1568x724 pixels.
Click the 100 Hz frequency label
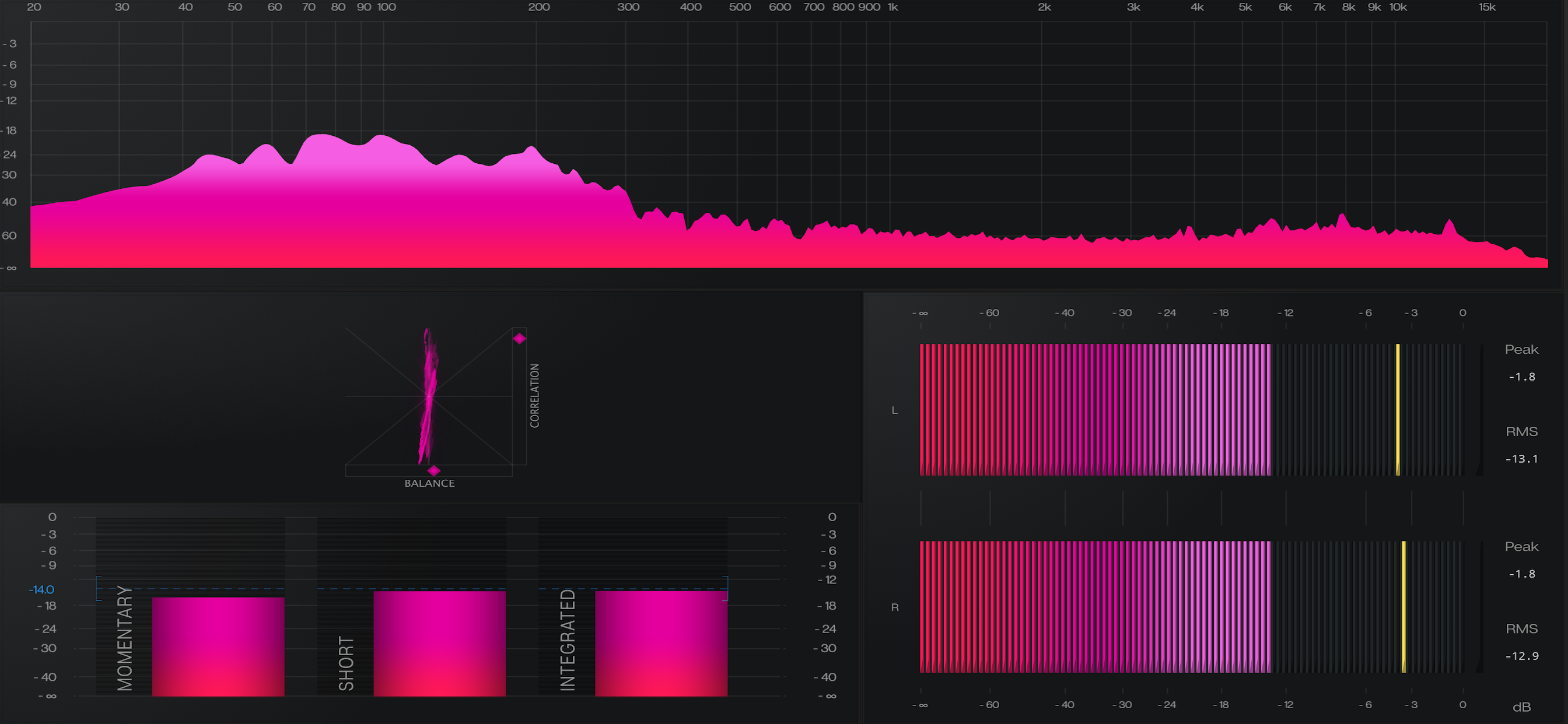coord(387,8)
